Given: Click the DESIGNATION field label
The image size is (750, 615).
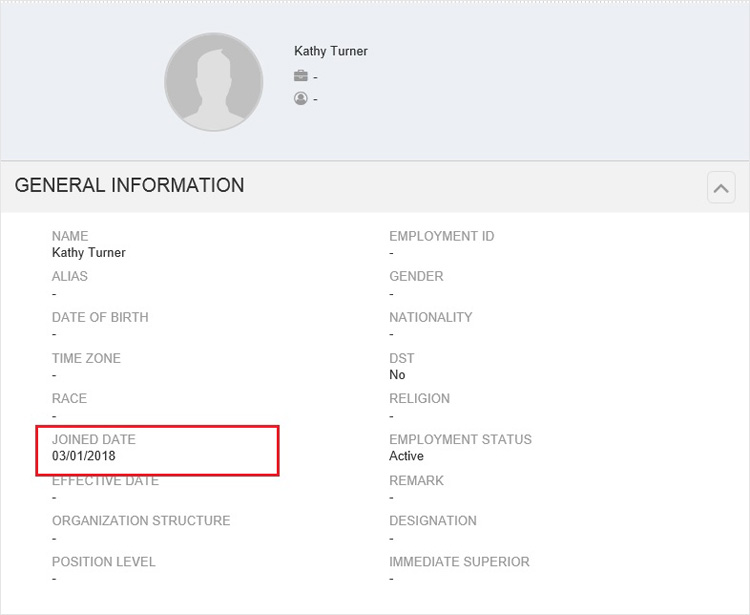Looking at the screenshot, I should pos(433,521).
